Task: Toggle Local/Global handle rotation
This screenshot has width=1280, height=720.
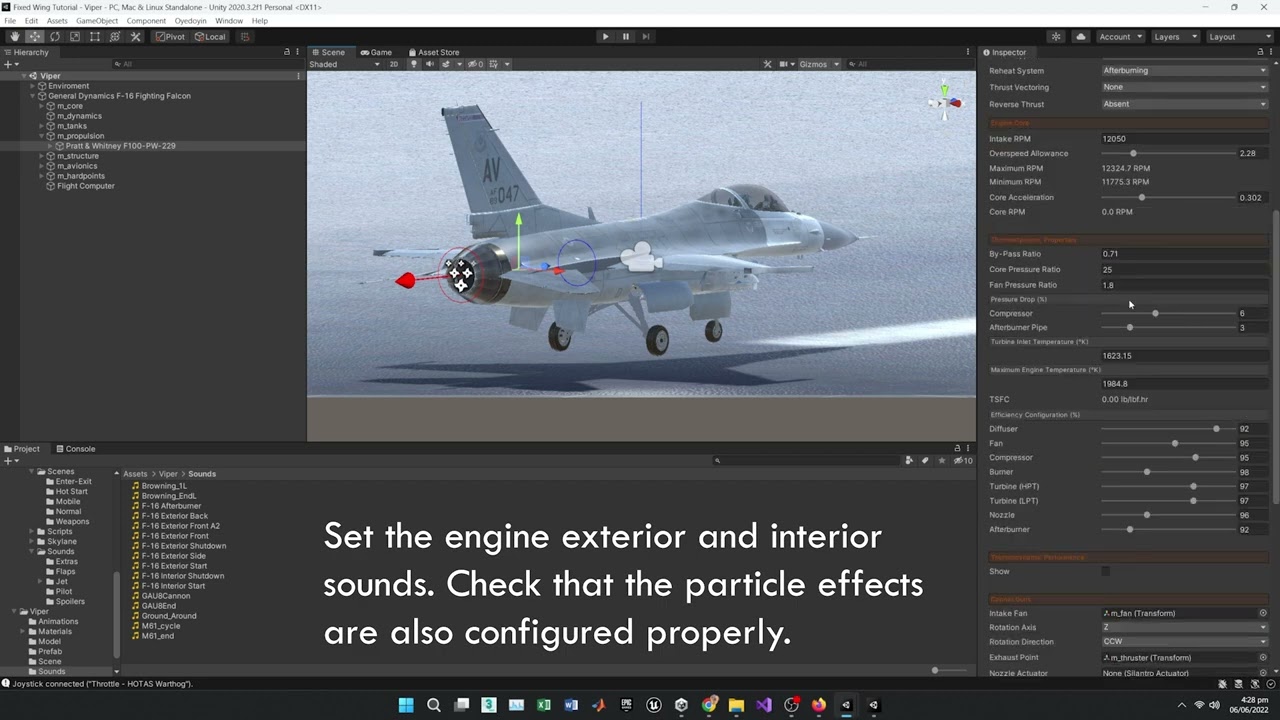Action: pos(210,37)
